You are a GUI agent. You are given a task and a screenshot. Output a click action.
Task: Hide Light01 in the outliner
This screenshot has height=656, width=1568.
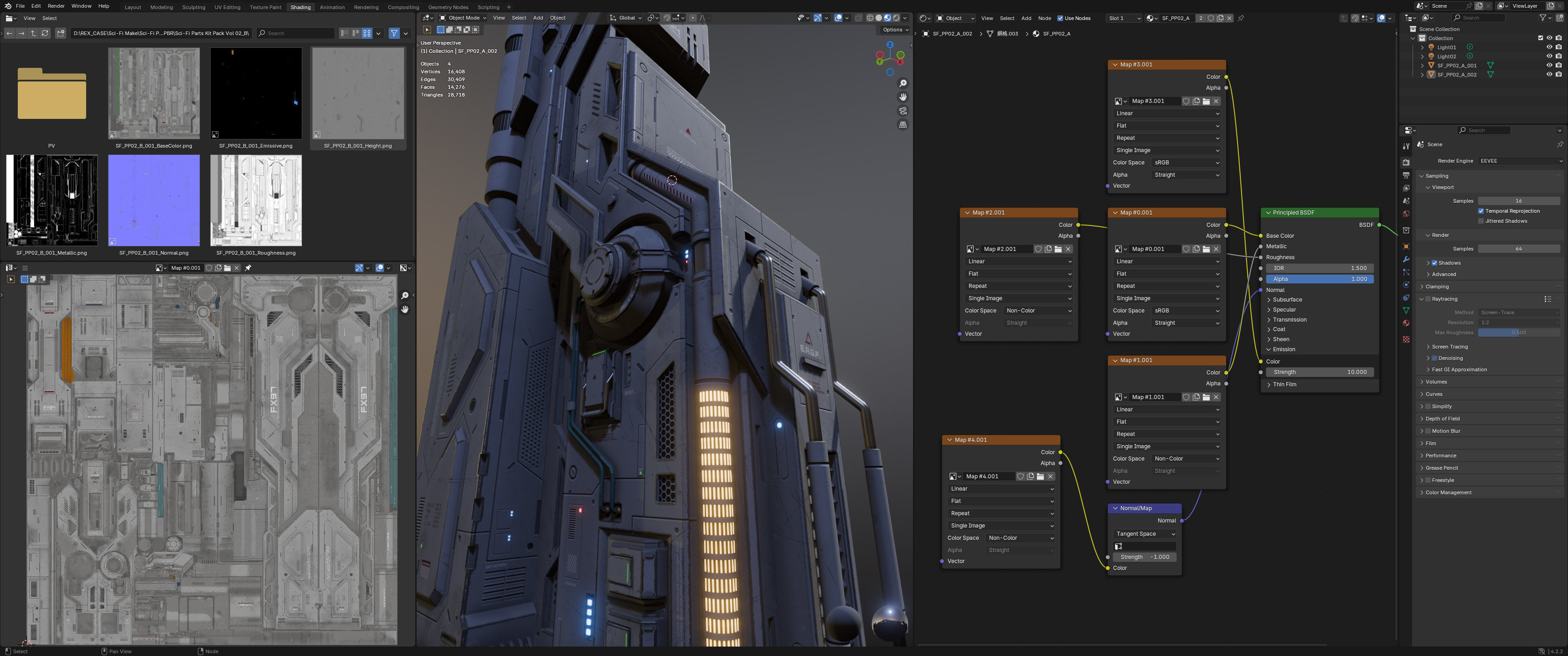coord(1549,47)
